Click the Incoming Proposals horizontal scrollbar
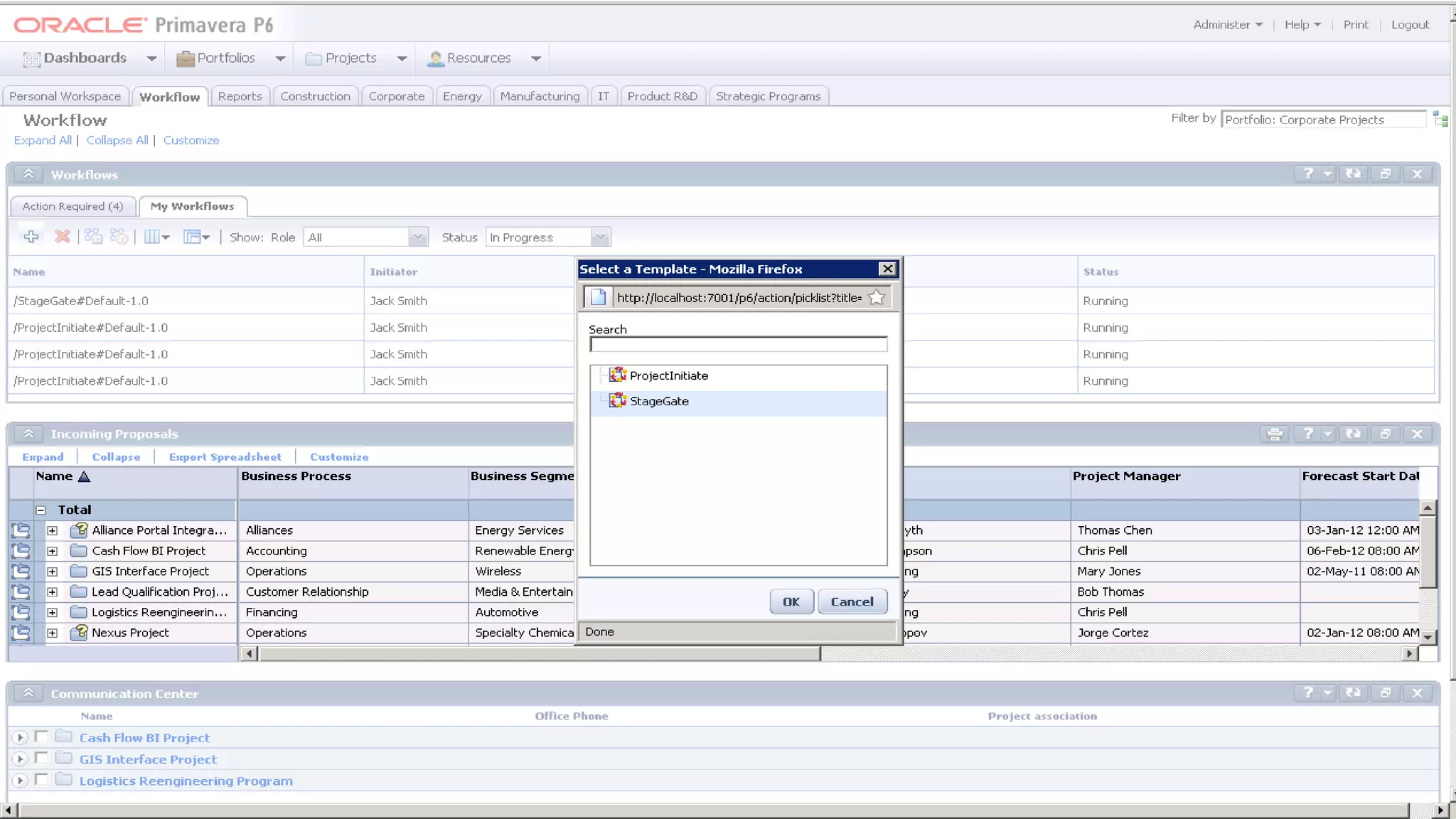 539,653
